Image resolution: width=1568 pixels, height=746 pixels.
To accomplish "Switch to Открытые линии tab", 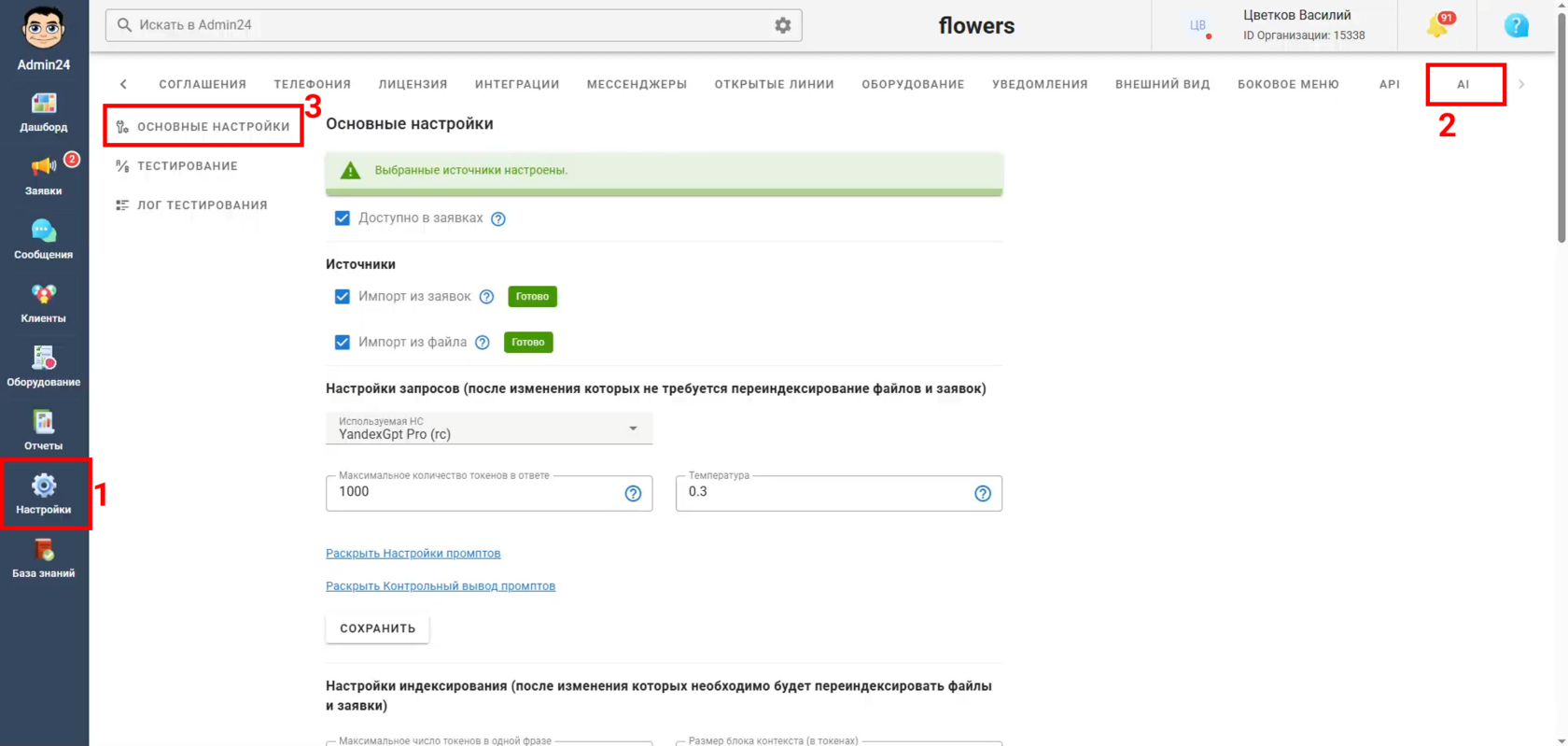I will (x=775, y=84).
